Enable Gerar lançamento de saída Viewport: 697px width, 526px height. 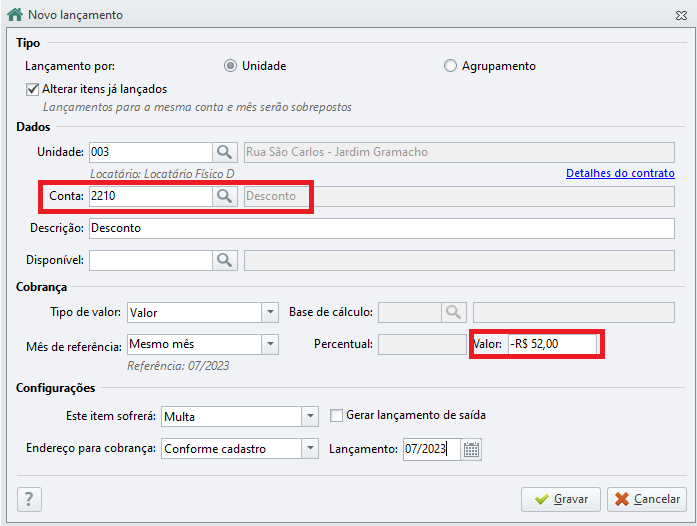pos(336,416)
